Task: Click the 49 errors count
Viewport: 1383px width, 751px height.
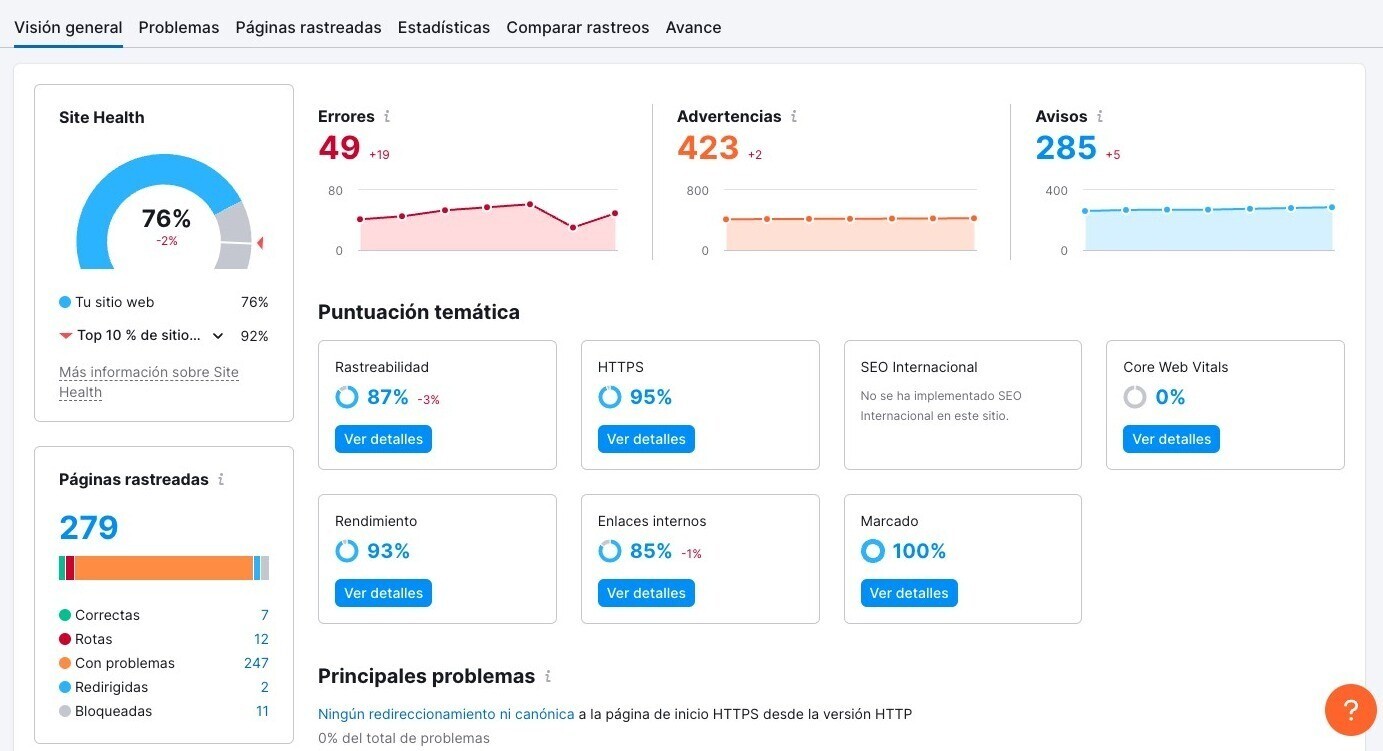Action: click(x=339, y=148)
